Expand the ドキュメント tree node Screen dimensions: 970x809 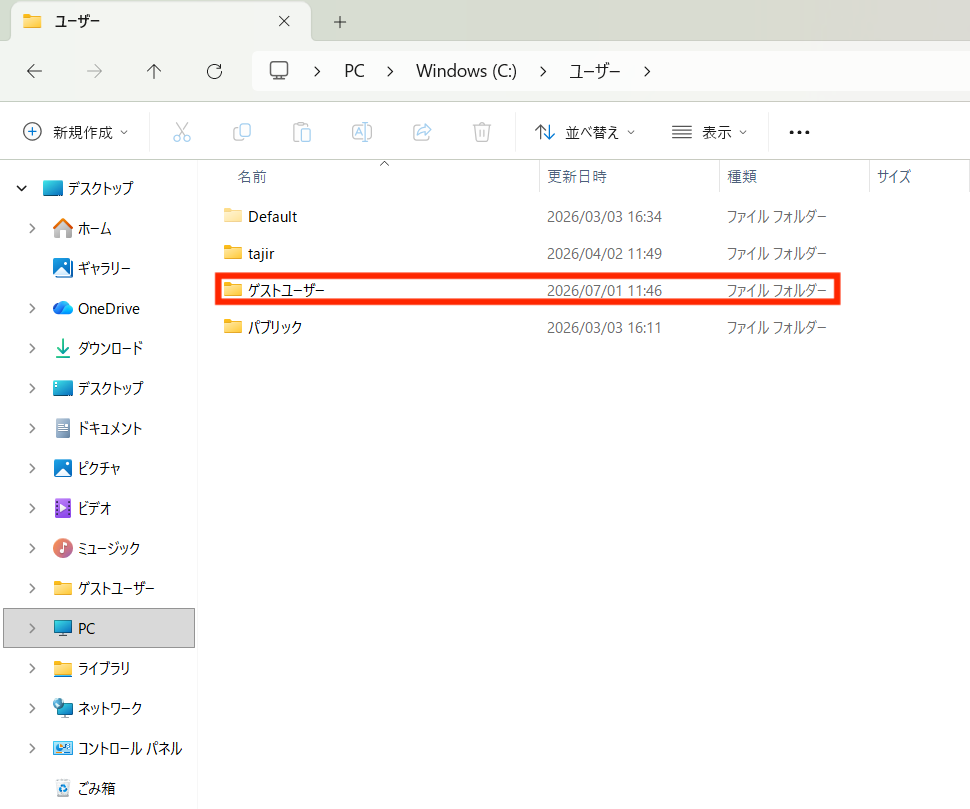point(32,428)
